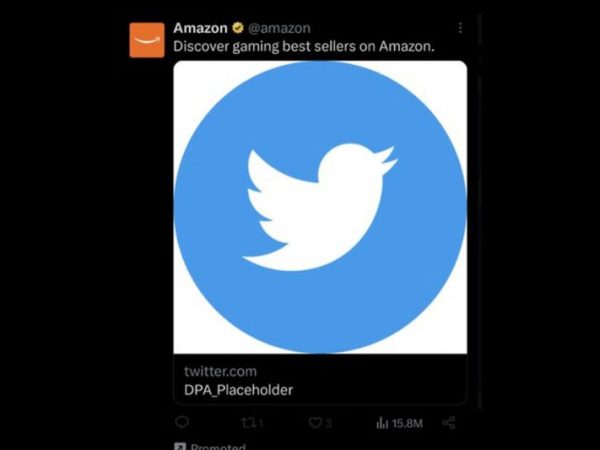Click the twitter.com card domain
The width and height of the screenshot is (600, 450).
point(220,372)
